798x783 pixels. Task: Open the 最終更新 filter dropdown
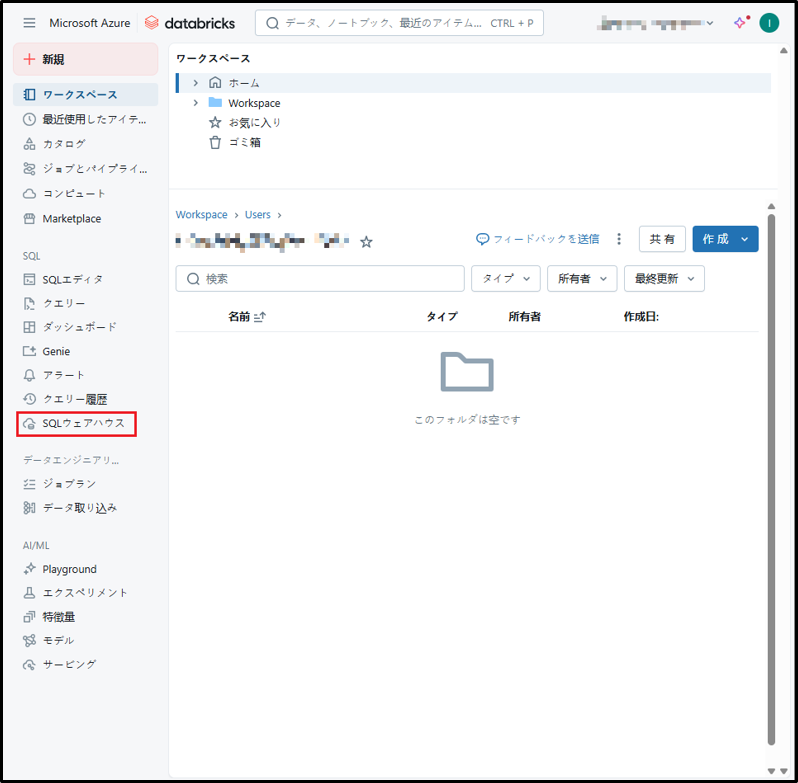click(x=664, y=278)
